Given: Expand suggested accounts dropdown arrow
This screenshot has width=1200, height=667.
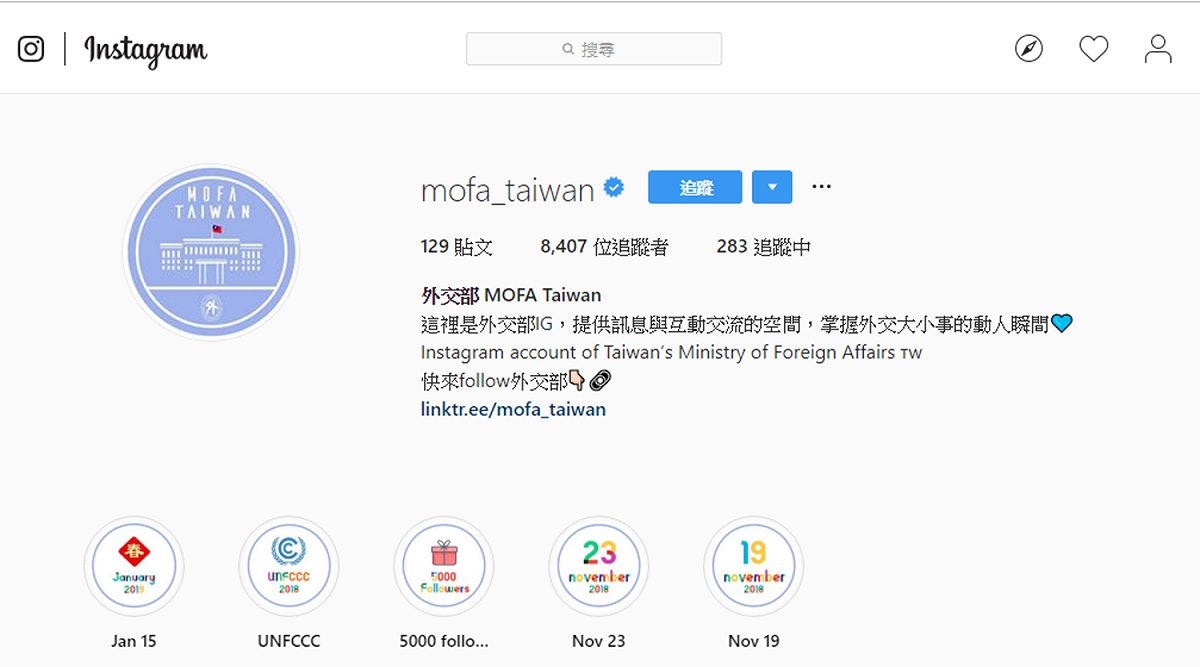Looking at the screenshot, I should click(772, 187).
